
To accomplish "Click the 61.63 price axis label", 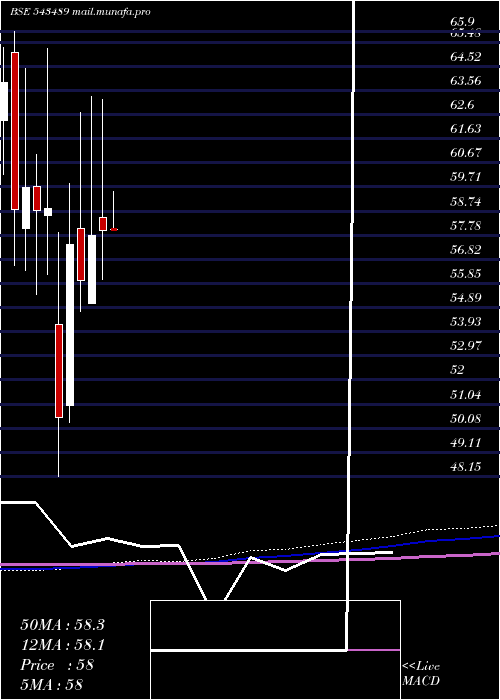I will point(466,129).
